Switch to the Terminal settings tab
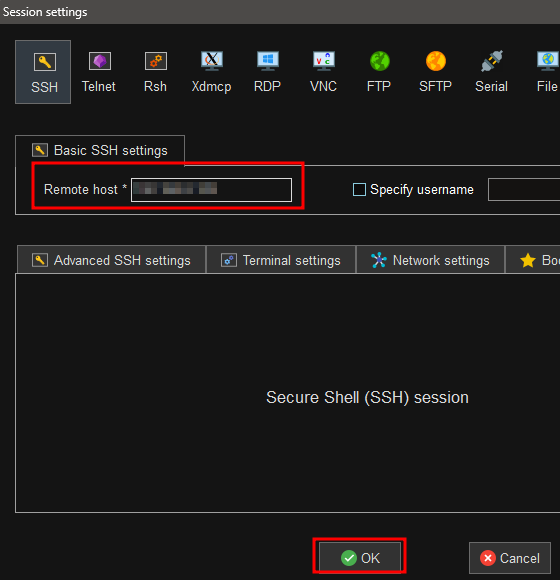Viewport: 560px width, 580px height. tap(281, 260)
